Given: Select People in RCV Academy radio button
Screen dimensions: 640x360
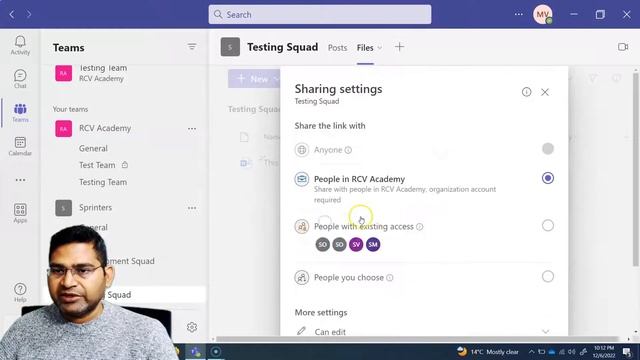Looking at the screenshot, I should (548, 178).
